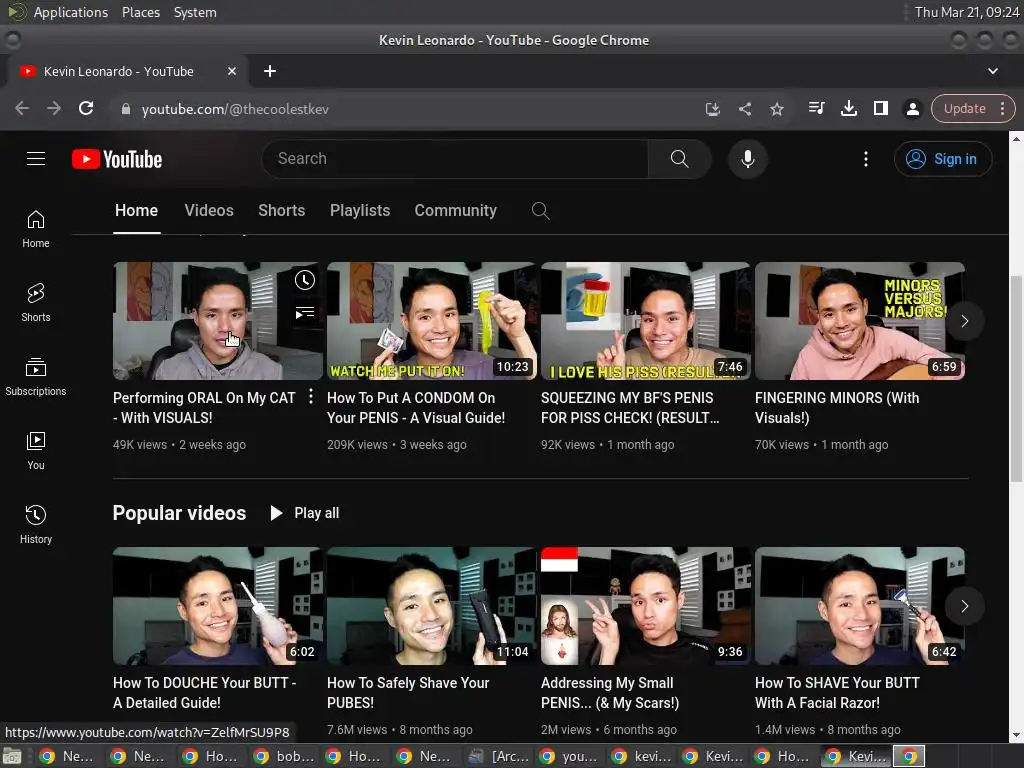Switch to Community tab
The width and height of the screenshot is (1024, 768).
(x=456, y=210)
